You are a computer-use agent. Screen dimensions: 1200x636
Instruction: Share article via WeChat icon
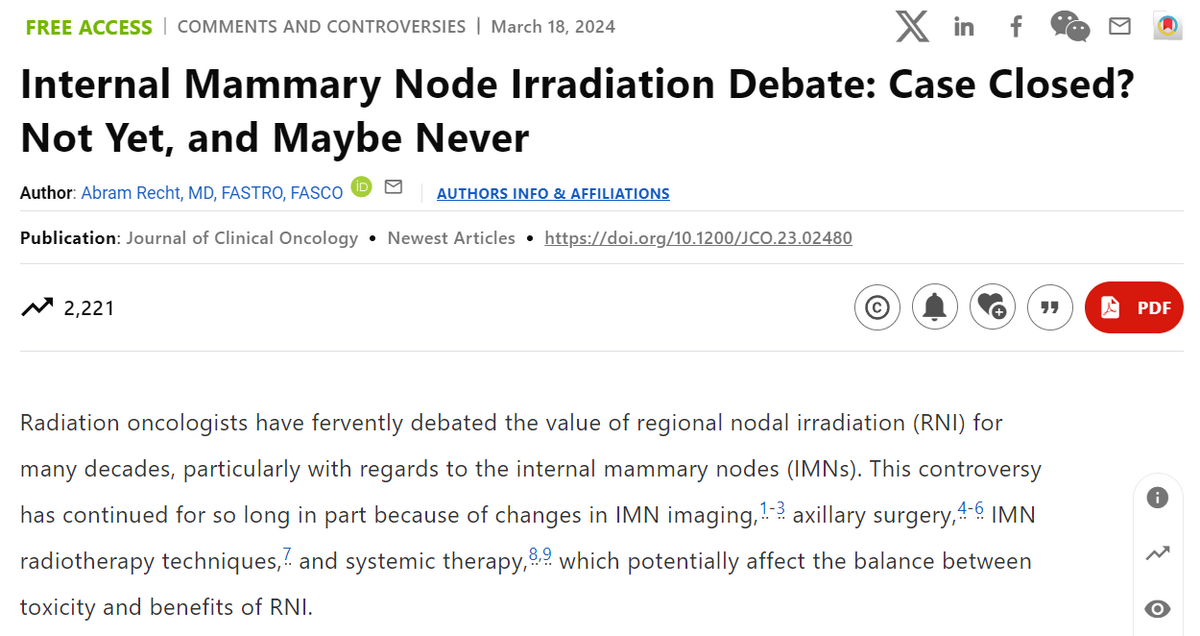[x=1070, y=27]
